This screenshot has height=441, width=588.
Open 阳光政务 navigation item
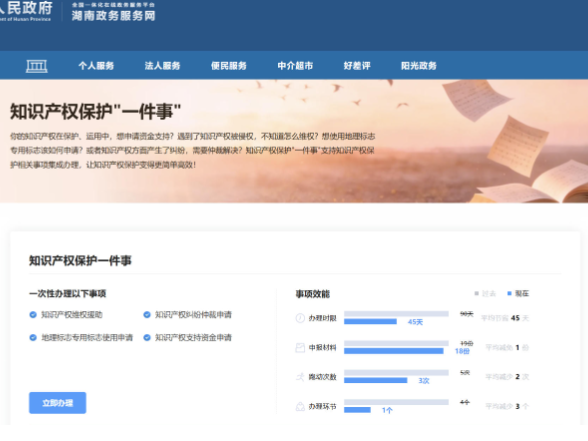419,66
